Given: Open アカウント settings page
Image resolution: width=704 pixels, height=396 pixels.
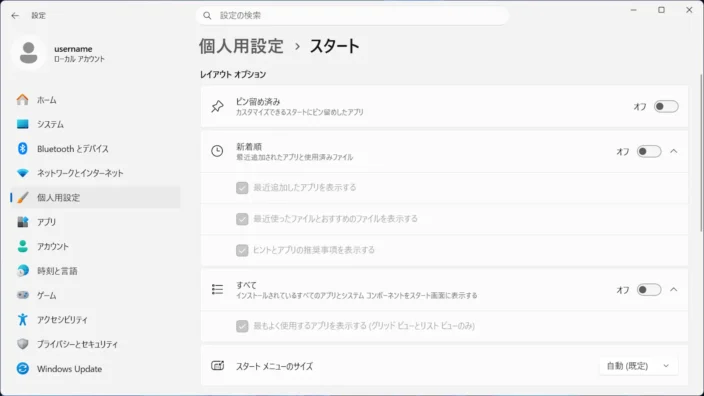Looking at the screenshot, I should point(95,246).
